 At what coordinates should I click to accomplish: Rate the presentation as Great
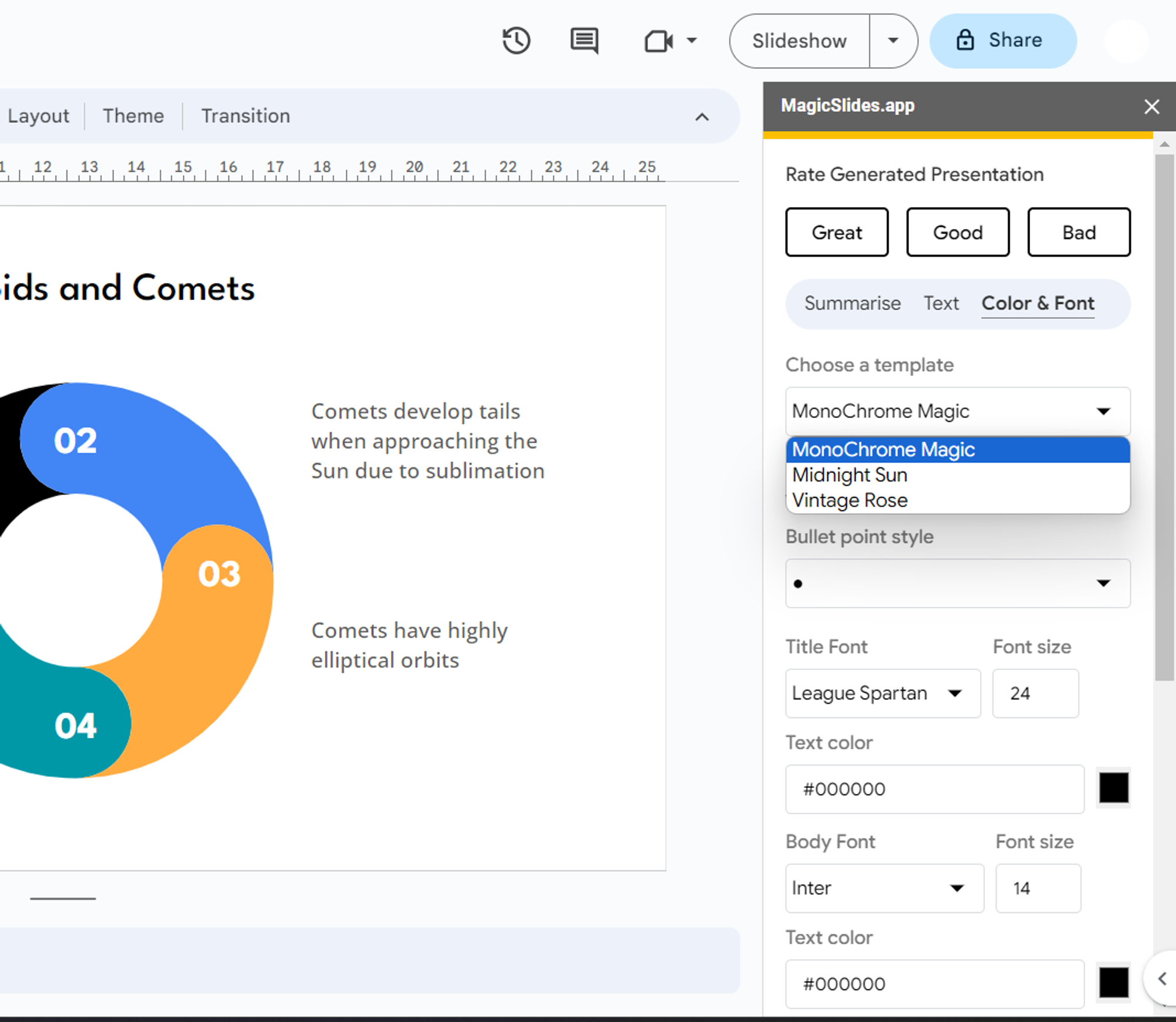[837, 232]
